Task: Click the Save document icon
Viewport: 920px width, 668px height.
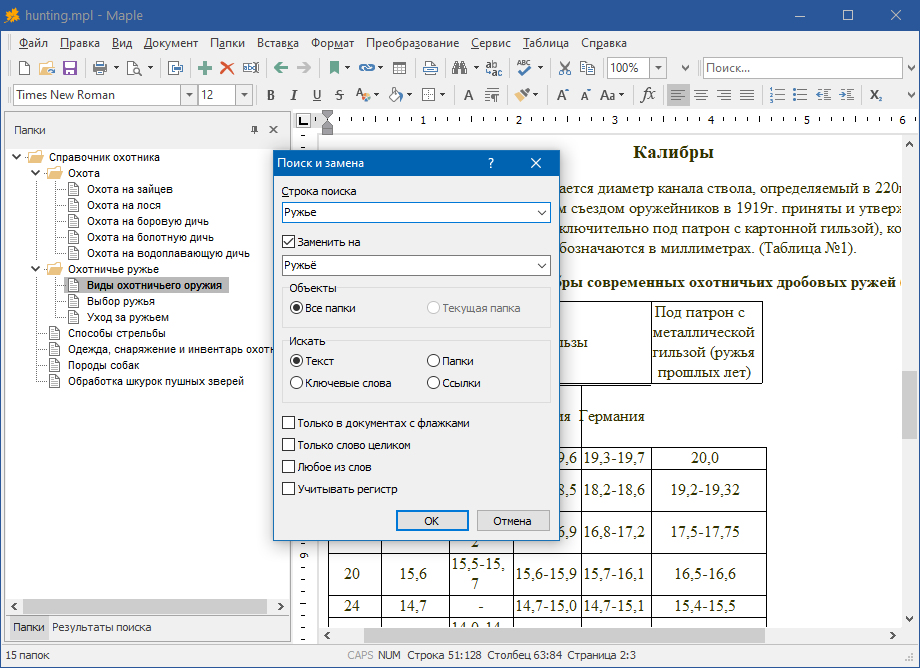Action: (x=70, y=68)
